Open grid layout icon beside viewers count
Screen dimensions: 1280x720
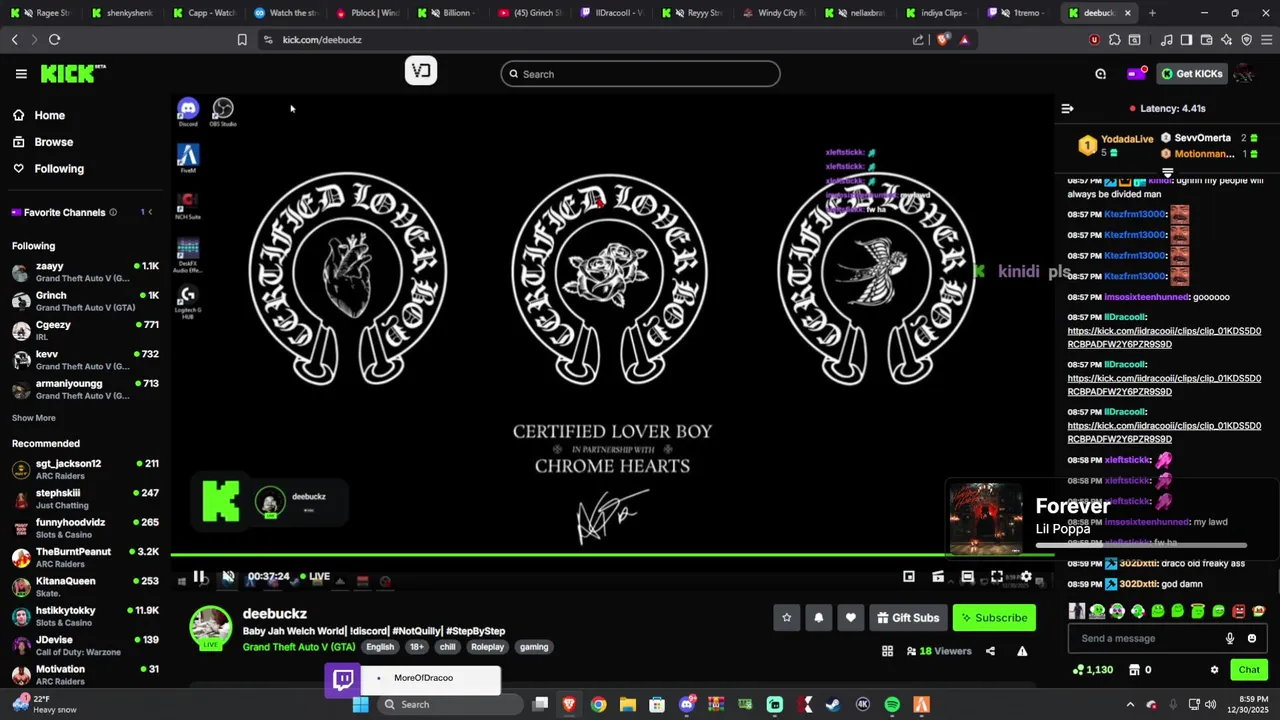(887, 651)
